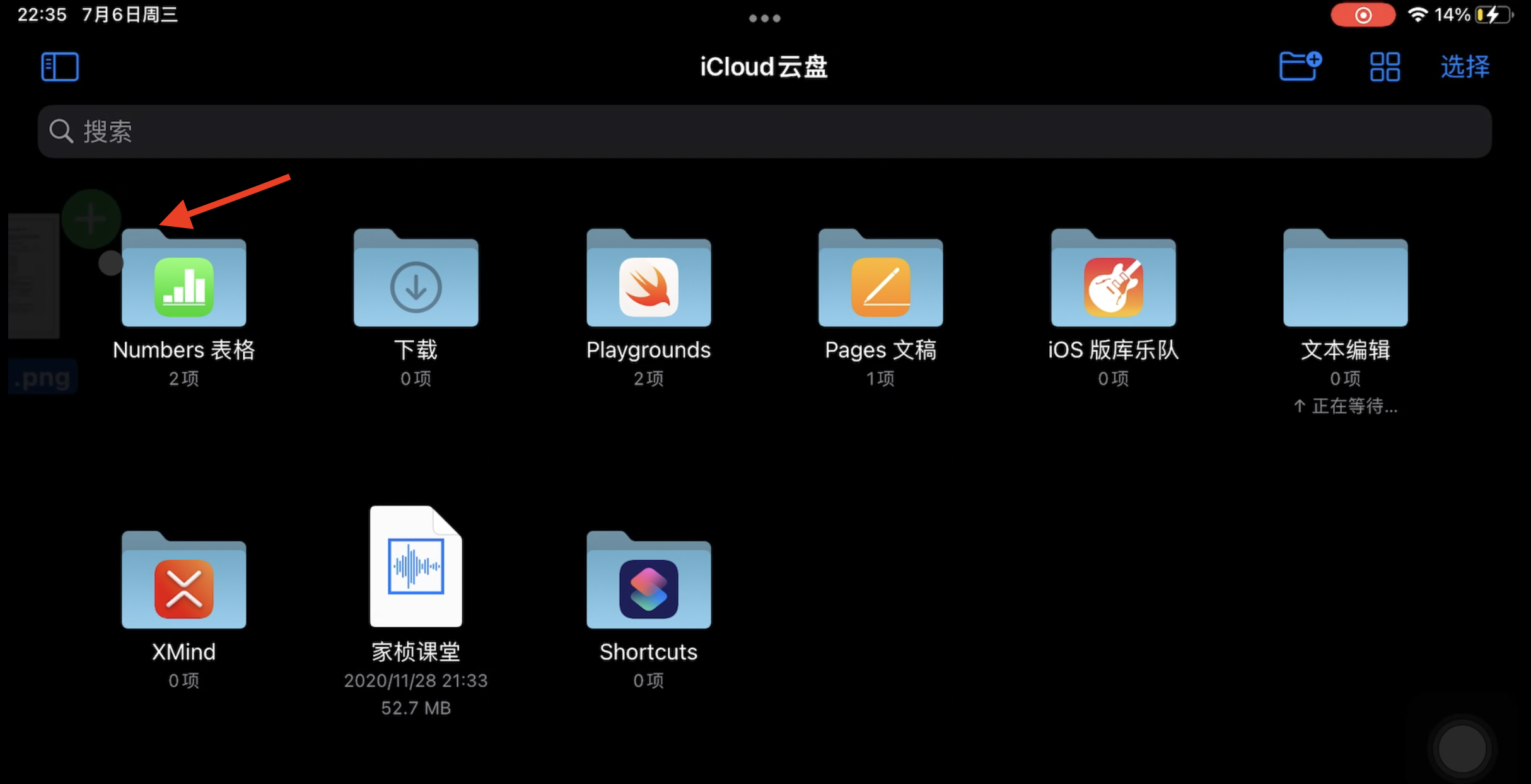Toggle the sidebar panel icon
1531x784 pixels.
tap(60, 67)
